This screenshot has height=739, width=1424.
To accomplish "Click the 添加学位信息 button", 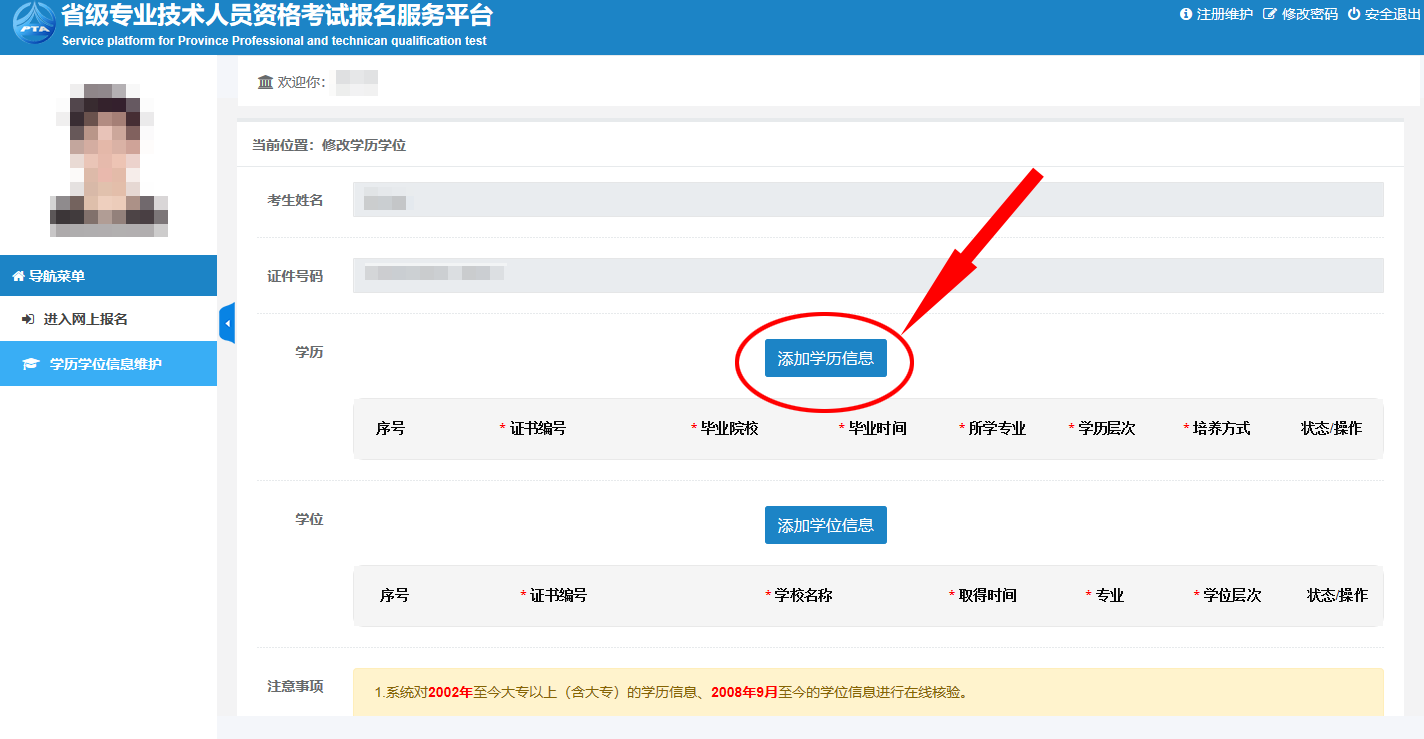I will click(x=825, y=525).
